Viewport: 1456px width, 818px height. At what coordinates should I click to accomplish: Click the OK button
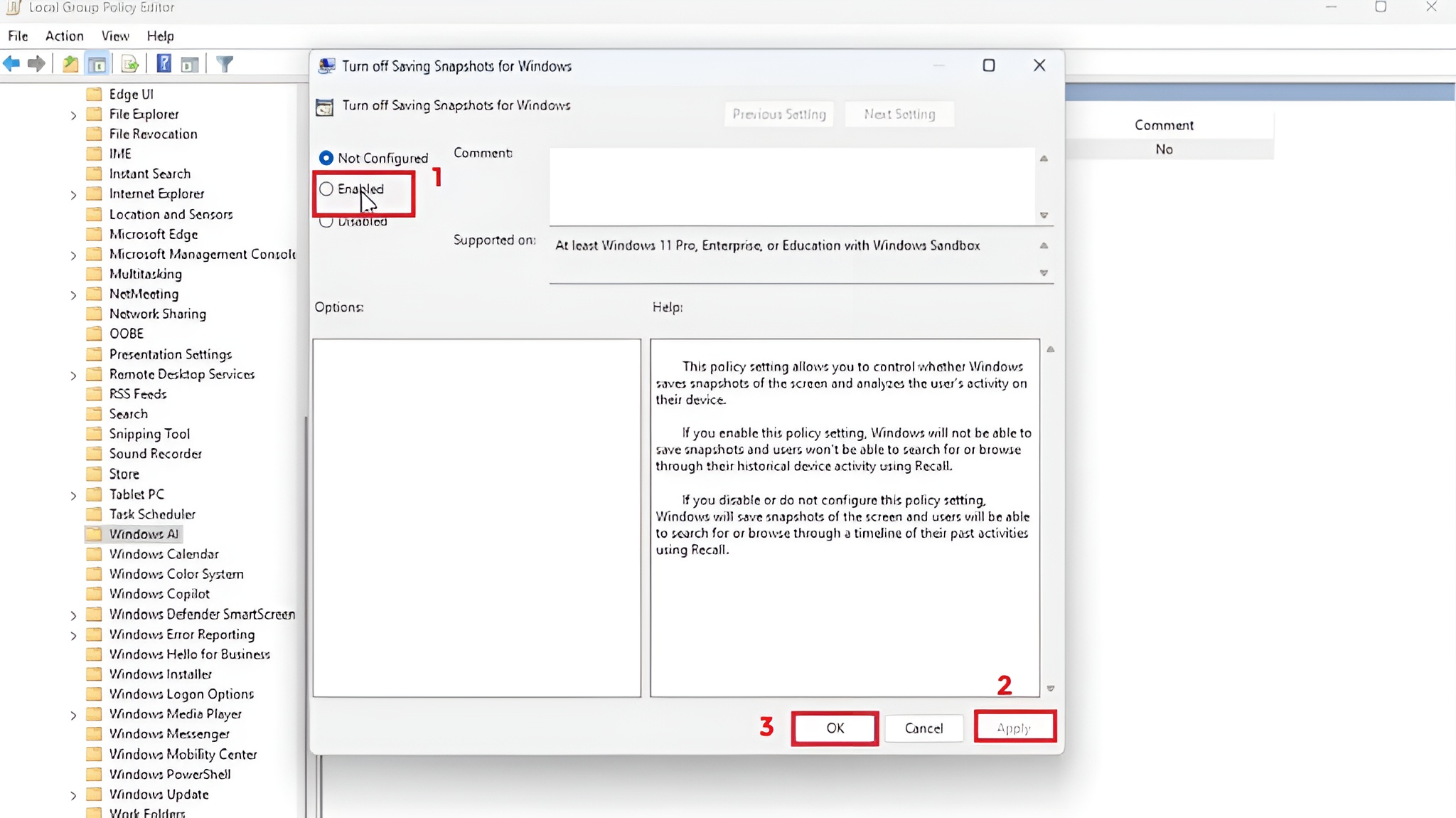[x=835, y=728]
